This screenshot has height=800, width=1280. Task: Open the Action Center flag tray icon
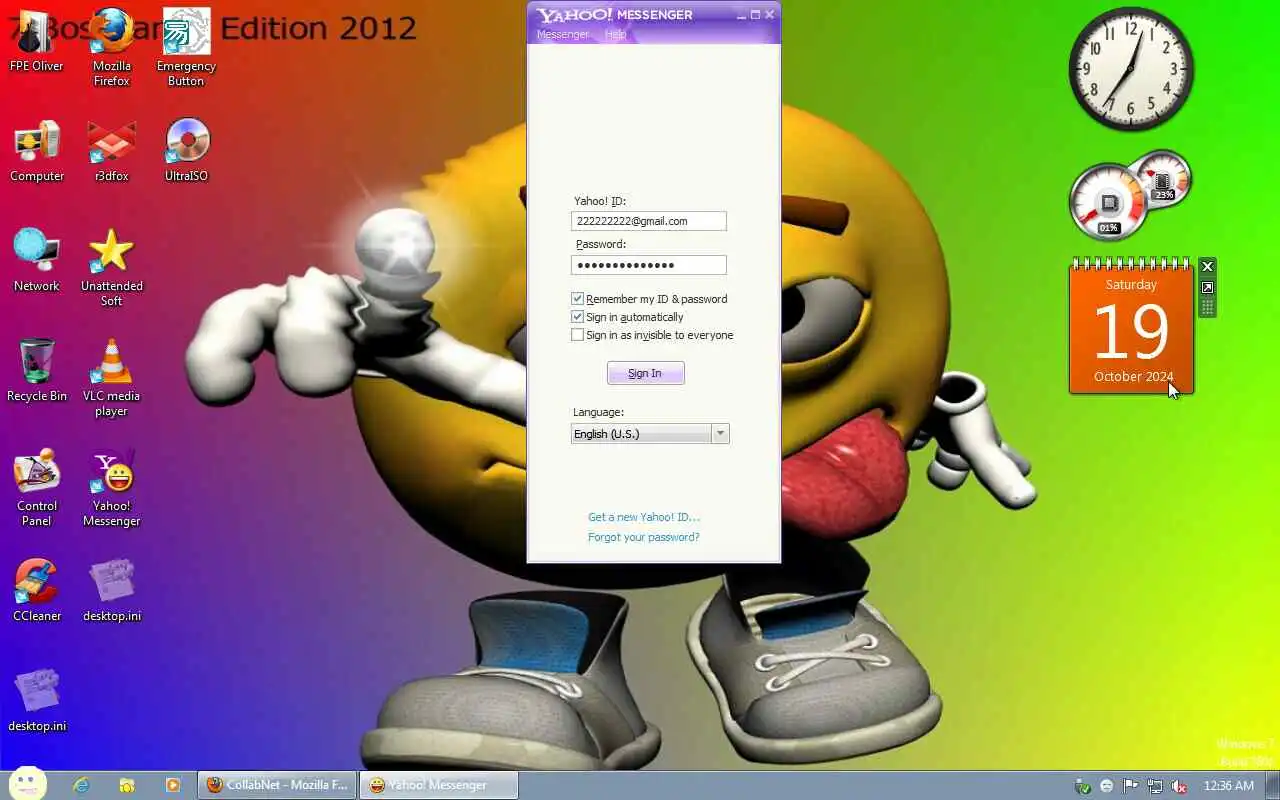tap(1131, 786)
